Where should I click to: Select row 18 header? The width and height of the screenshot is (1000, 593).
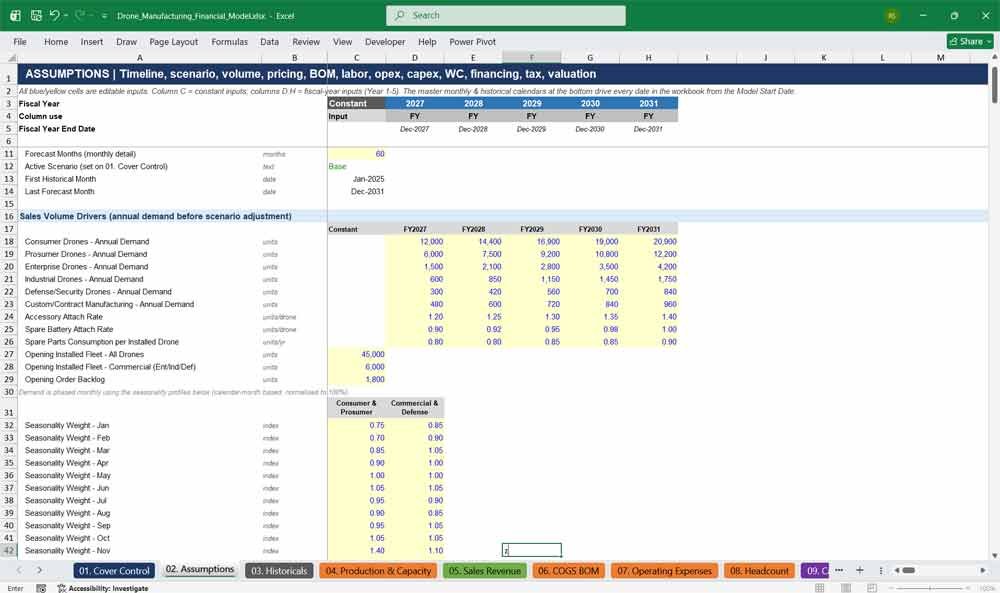click(9, 242)
